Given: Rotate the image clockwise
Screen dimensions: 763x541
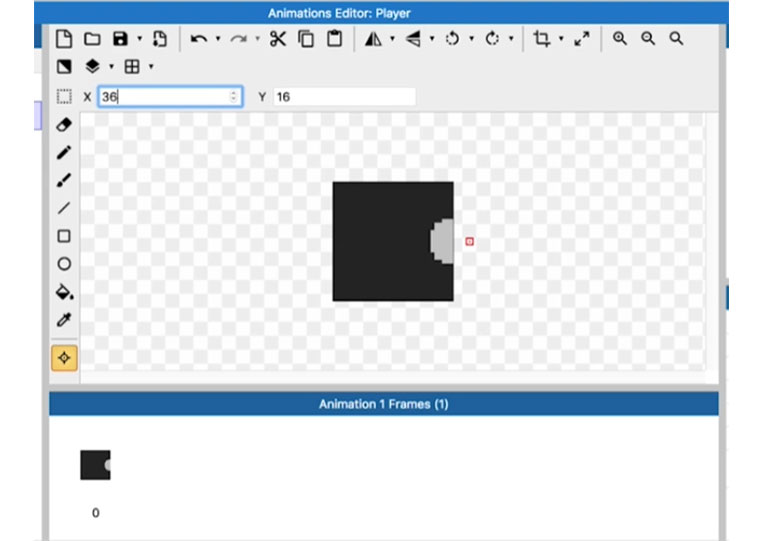Looking at the screenshot, I should click(492, 38).
